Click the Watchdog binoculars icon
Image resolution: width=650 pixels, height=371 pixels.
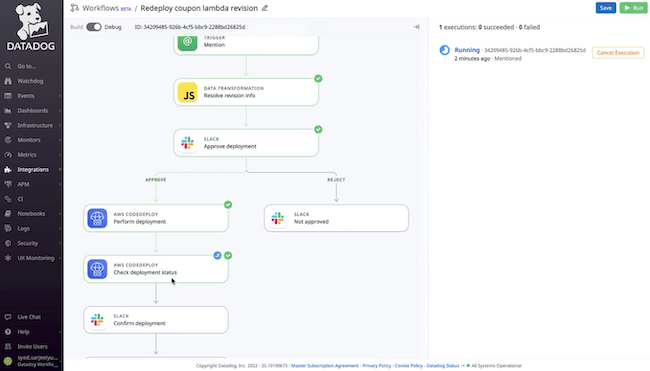8,81
